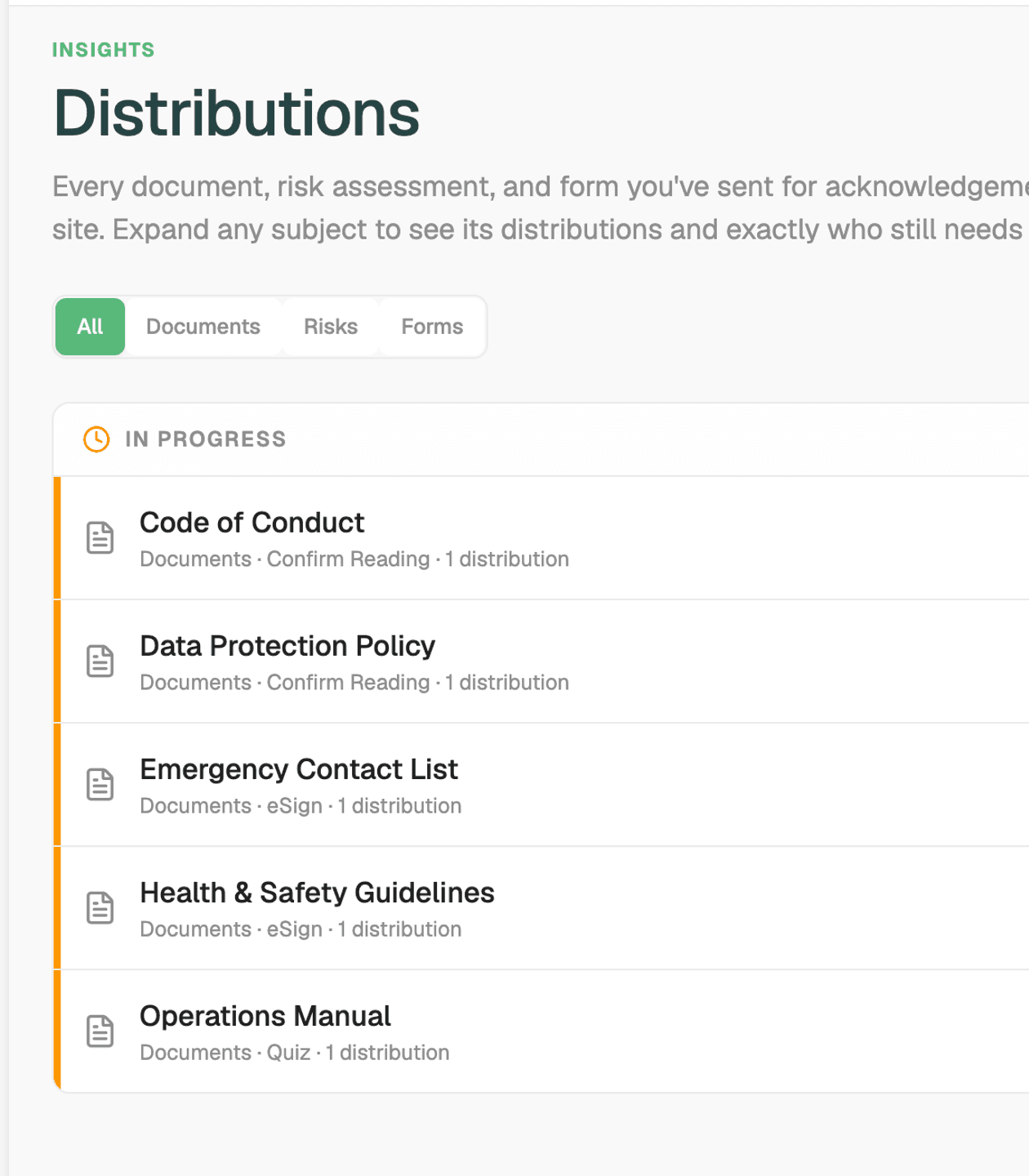Click the INSIGHTS breadcrumb label
1029x1176 pixels.
pos(104,50)
